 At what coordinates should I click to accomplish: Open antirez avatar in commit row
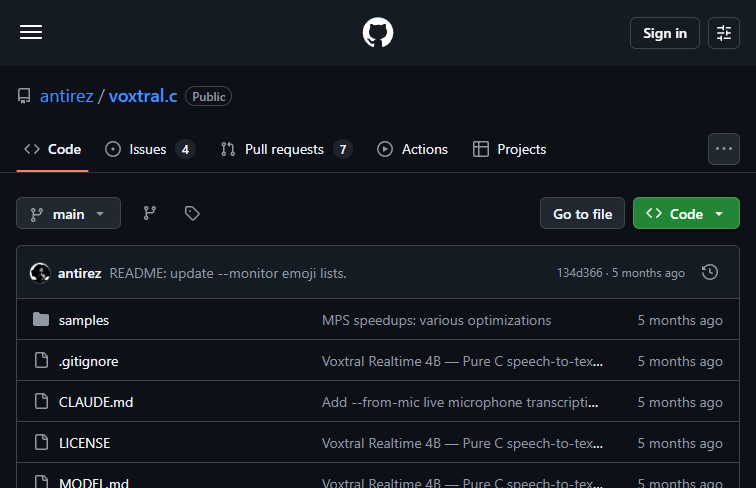[x=40, y=273]
